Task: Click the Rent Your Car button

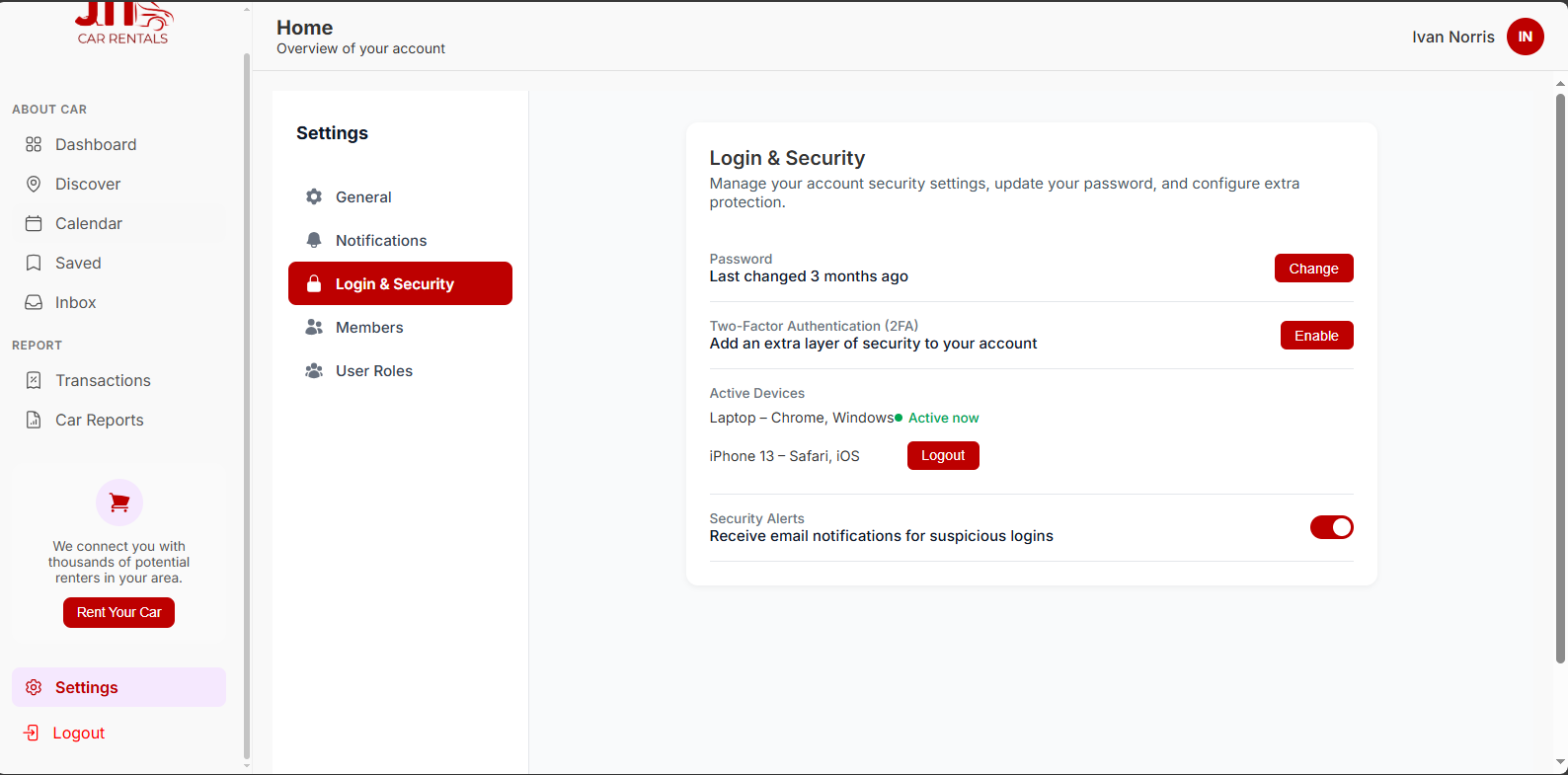Action: [119, 612]
